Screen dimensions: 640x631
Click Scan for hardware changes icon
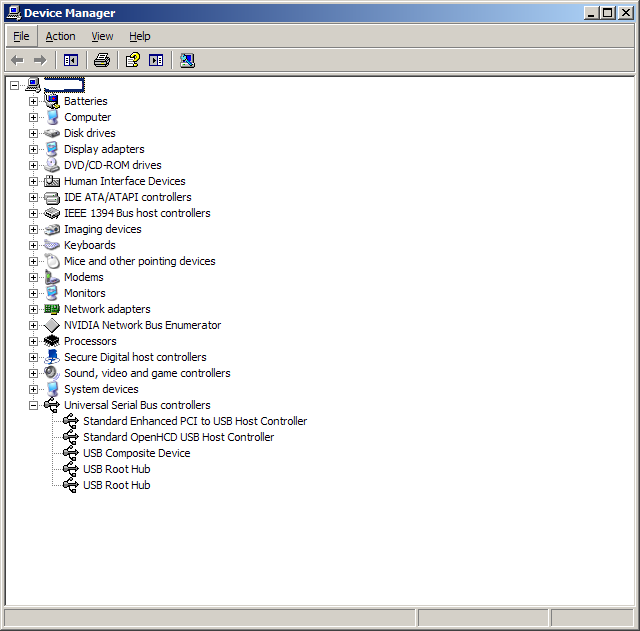tap(187, 60)
